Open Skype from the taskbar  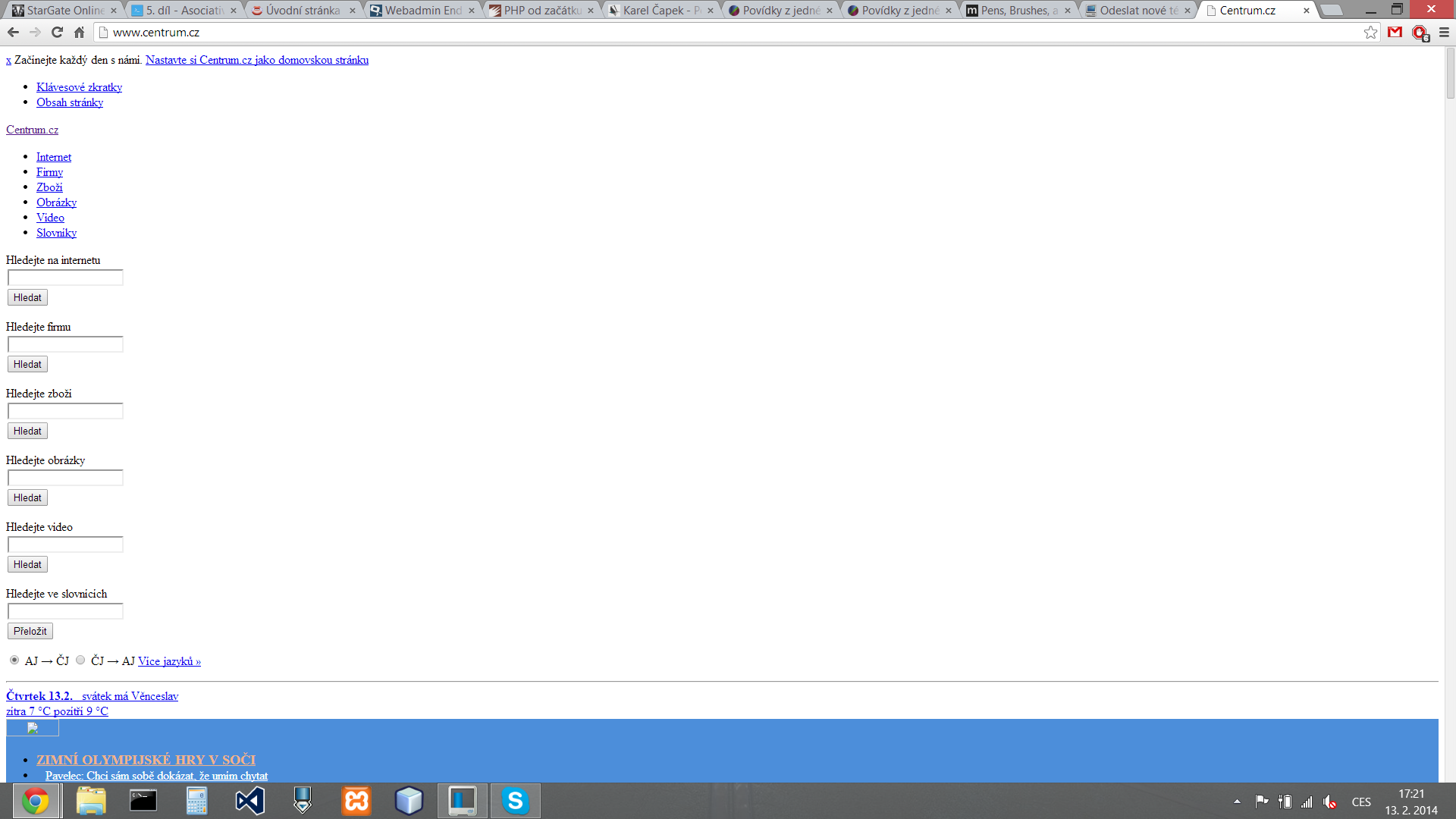515,801
